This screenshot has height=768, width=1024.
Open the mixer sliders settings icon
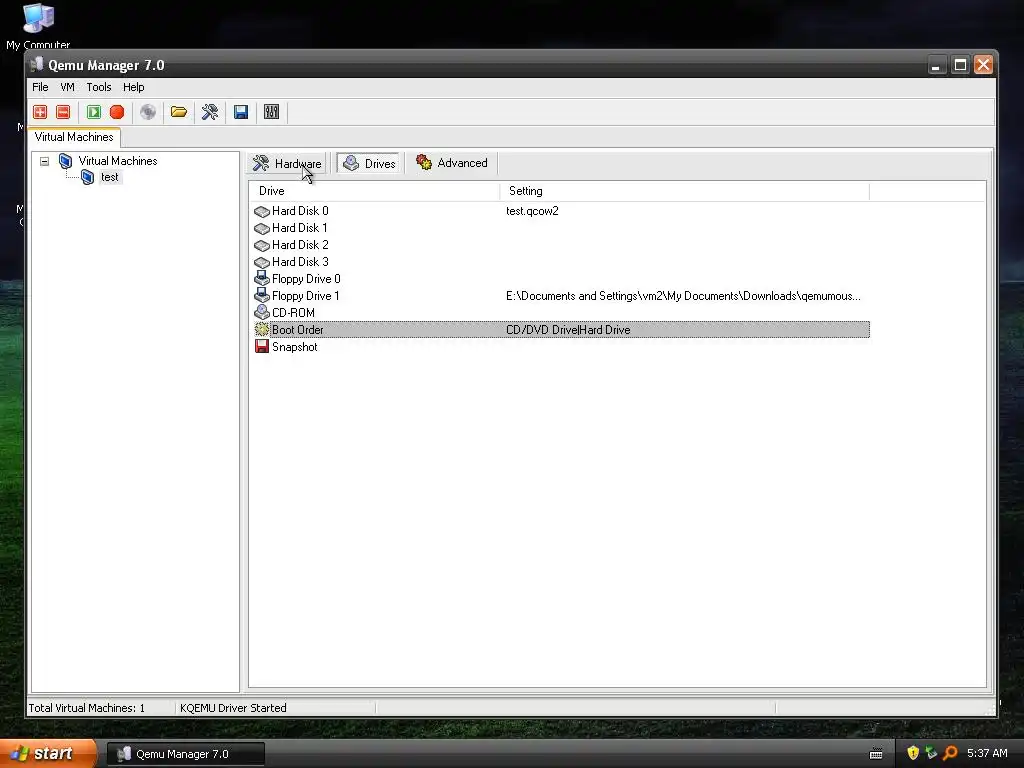pos(272,112)
